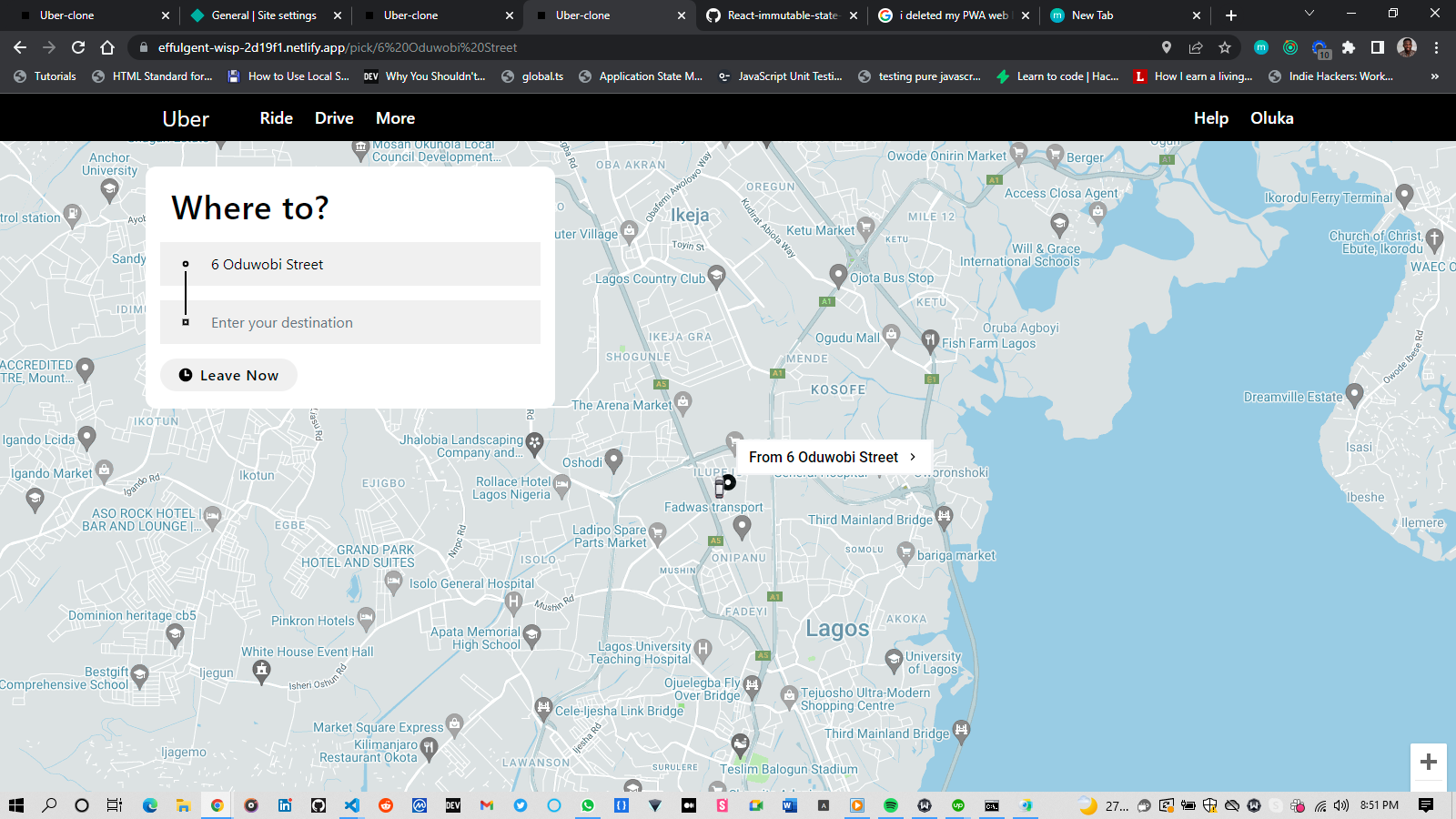Open the Windows notification center icon

coord(1426,805)
